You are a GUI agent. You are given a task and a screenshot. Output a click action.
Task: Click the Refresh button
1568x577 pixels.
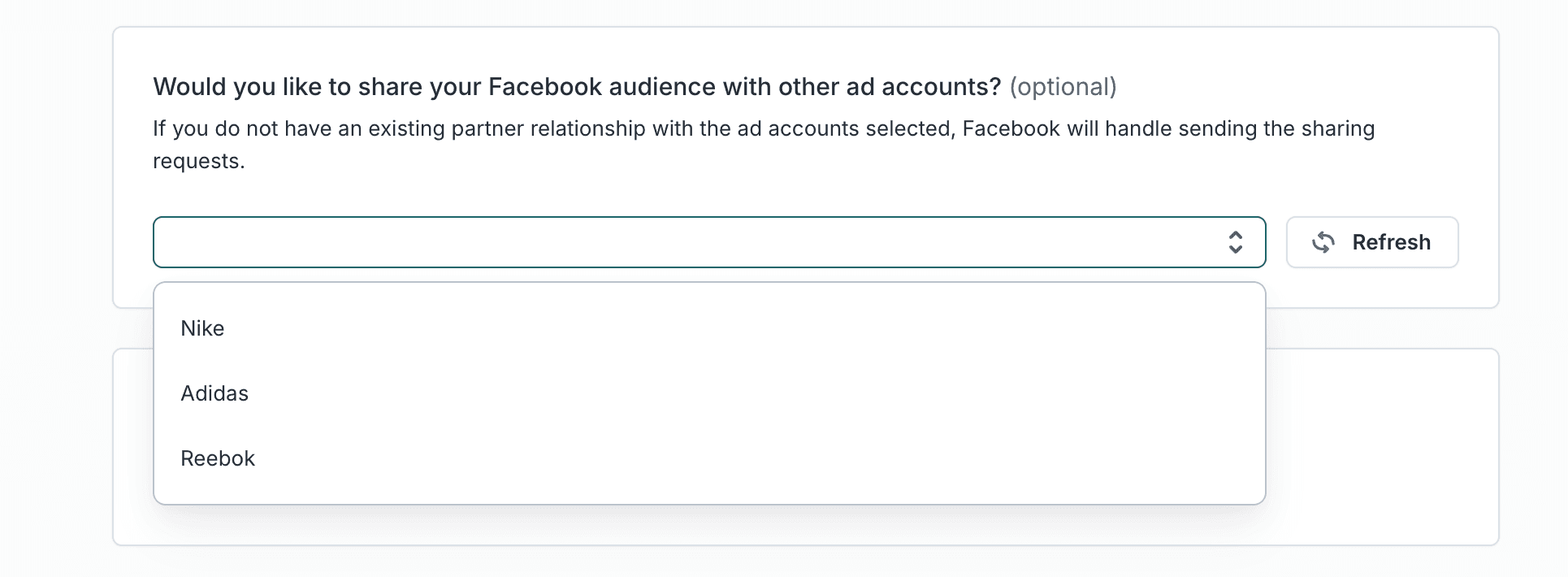pyautogui.click(x=1372, y=241)
